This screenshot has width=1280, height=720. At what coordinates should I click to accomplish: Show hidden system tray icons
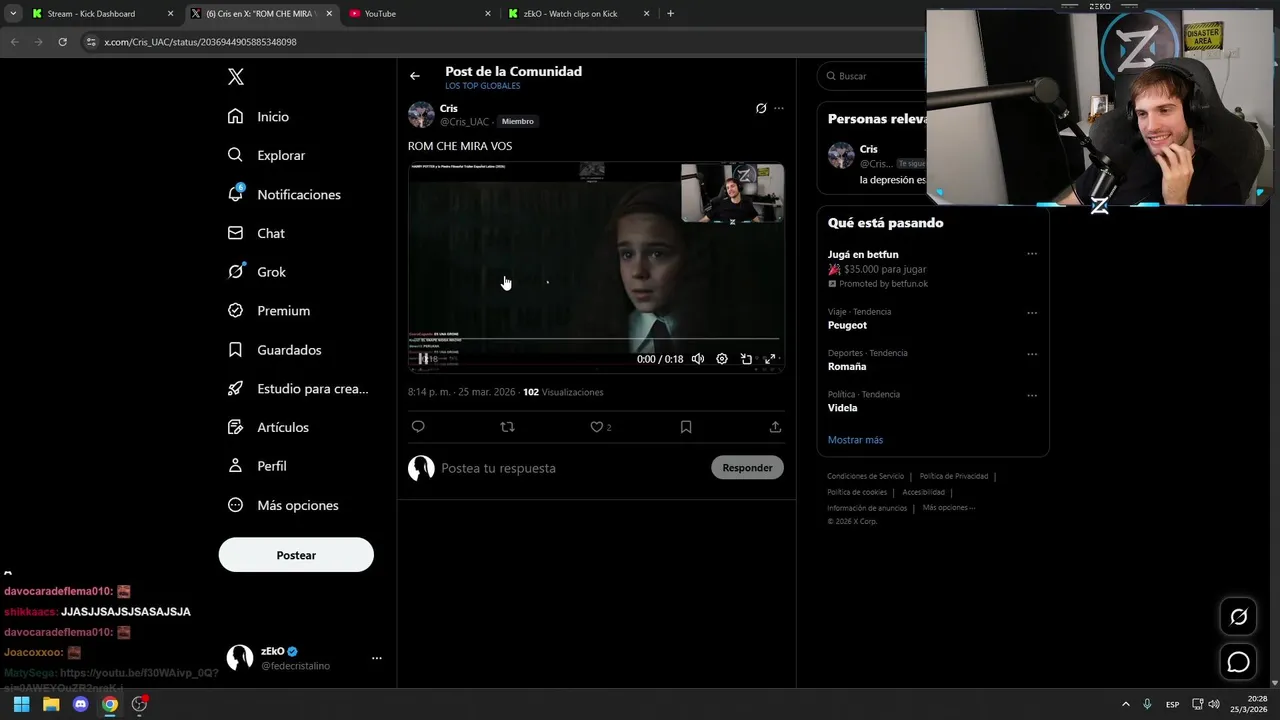click(1125, 704)
